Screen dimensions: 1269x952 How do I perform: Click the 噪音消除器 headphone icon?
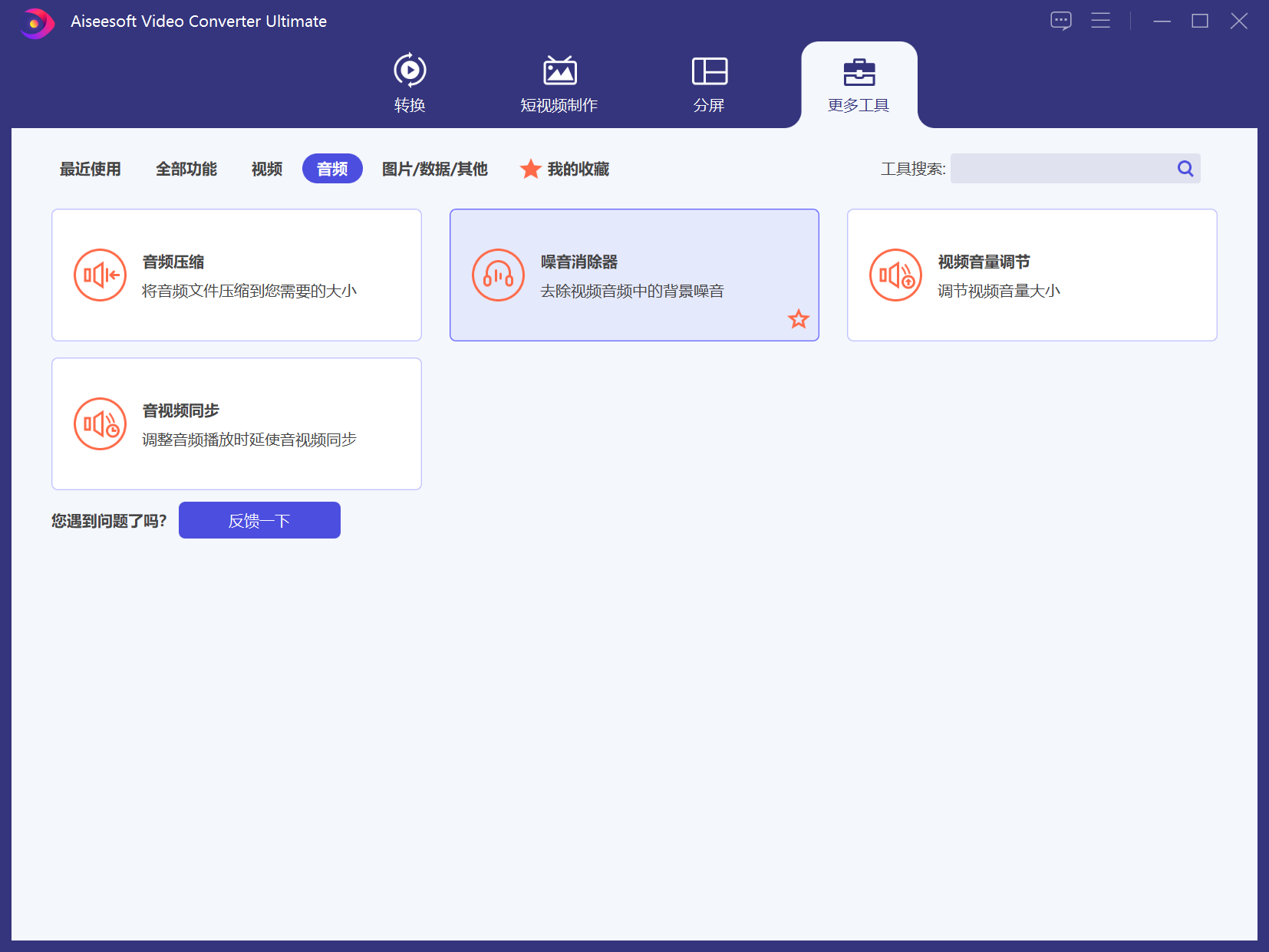498,275
